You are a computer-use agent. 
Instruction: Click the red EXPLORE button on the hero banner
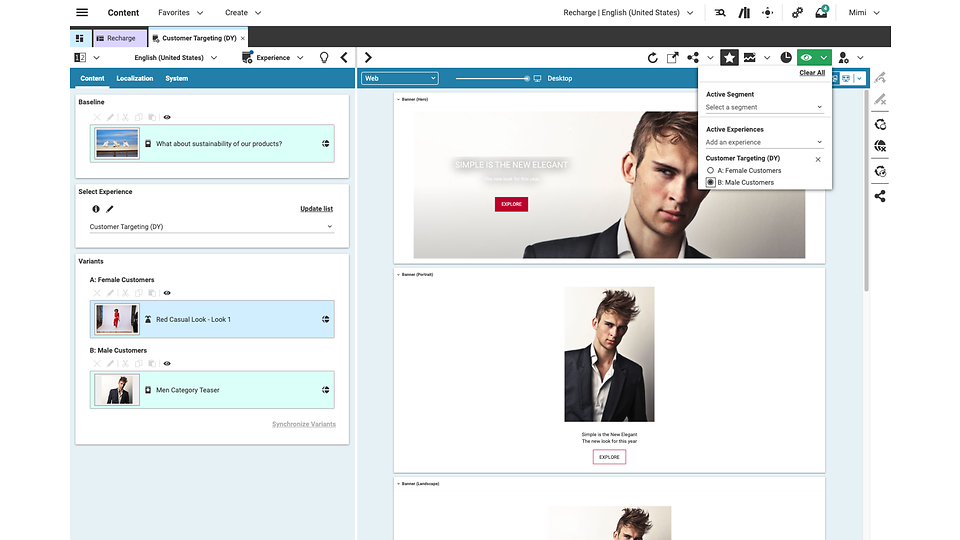point(511,204)
